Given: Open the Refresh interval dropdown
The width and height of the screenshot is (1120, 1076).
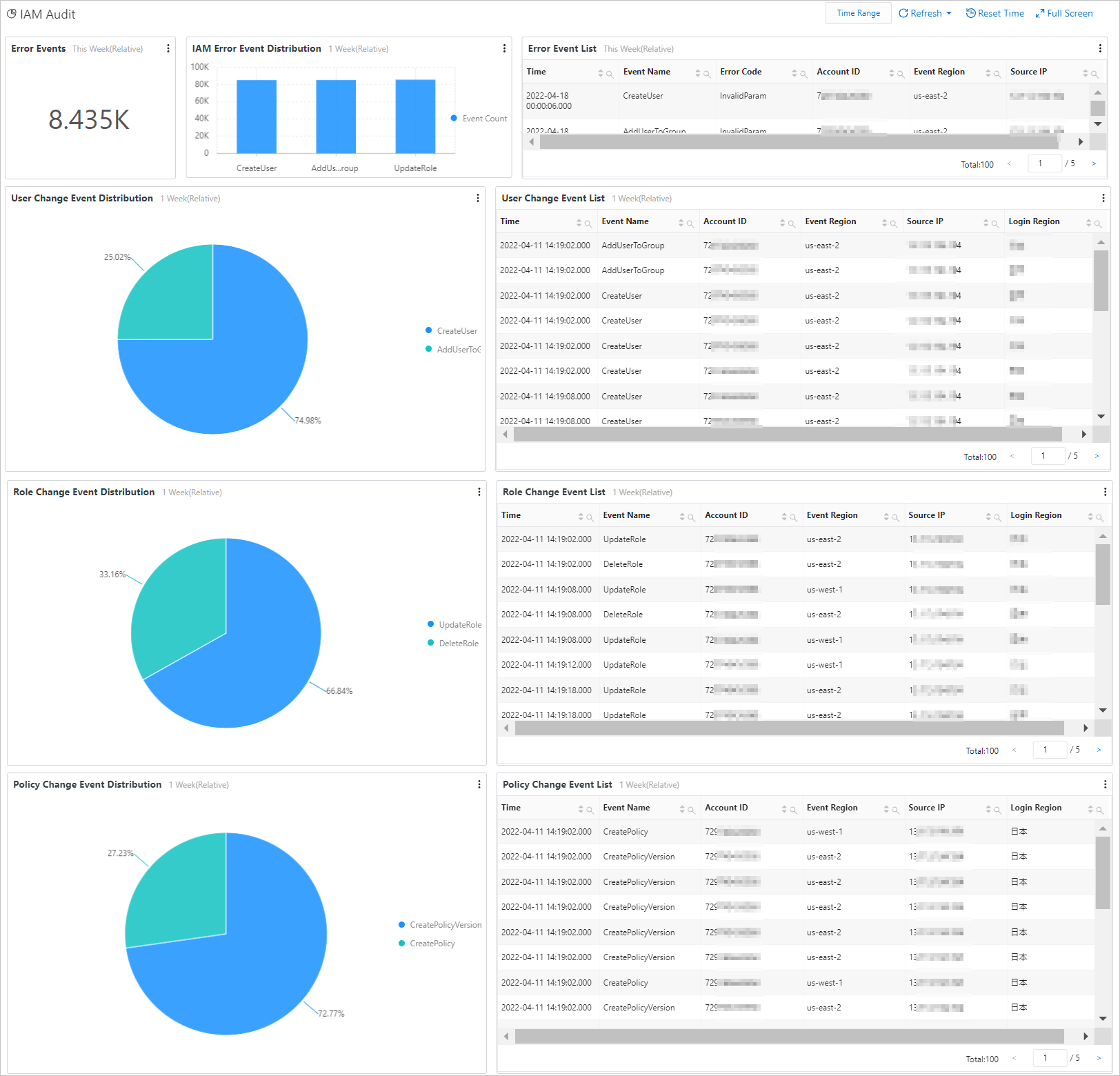Looking at the screenshot, I should tap(948, 13).
